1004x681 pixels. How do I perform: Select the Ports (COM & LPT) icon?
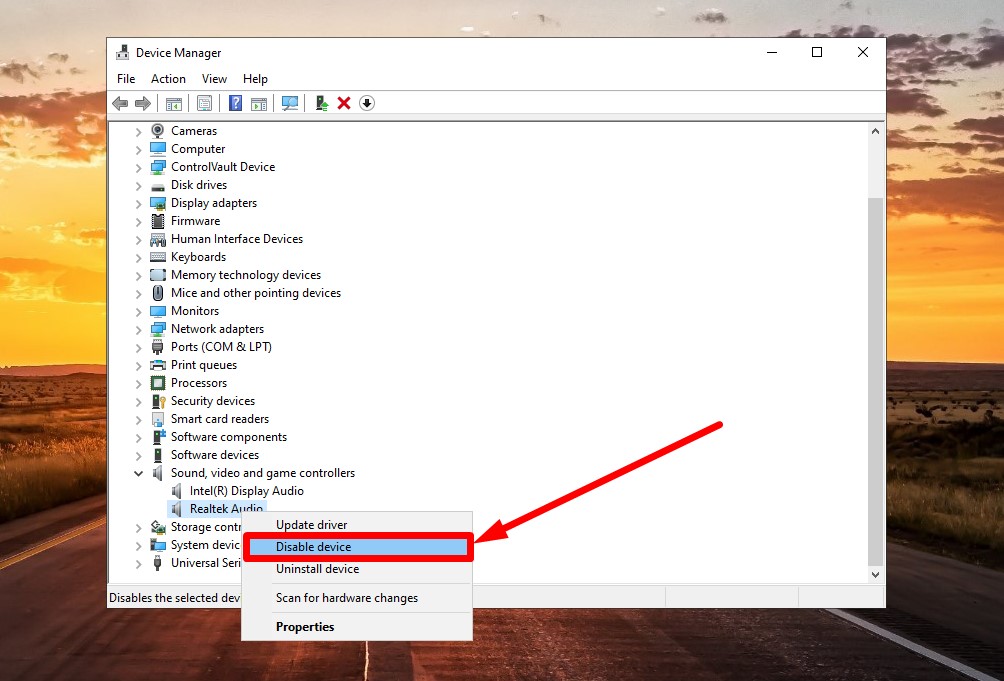158,347
